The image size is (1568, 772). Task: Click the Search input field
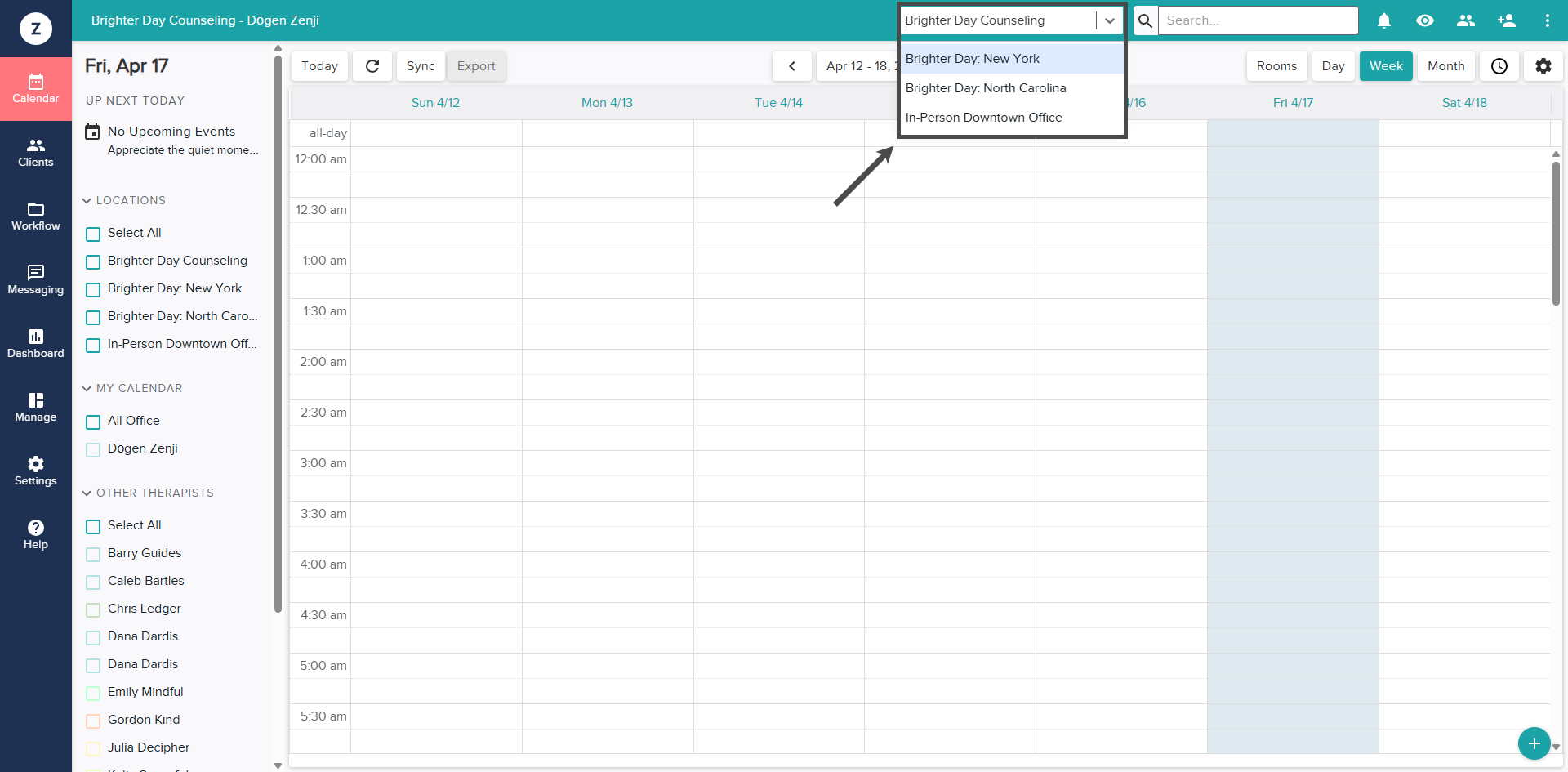pyautogui.click(x=1258, y=20)
